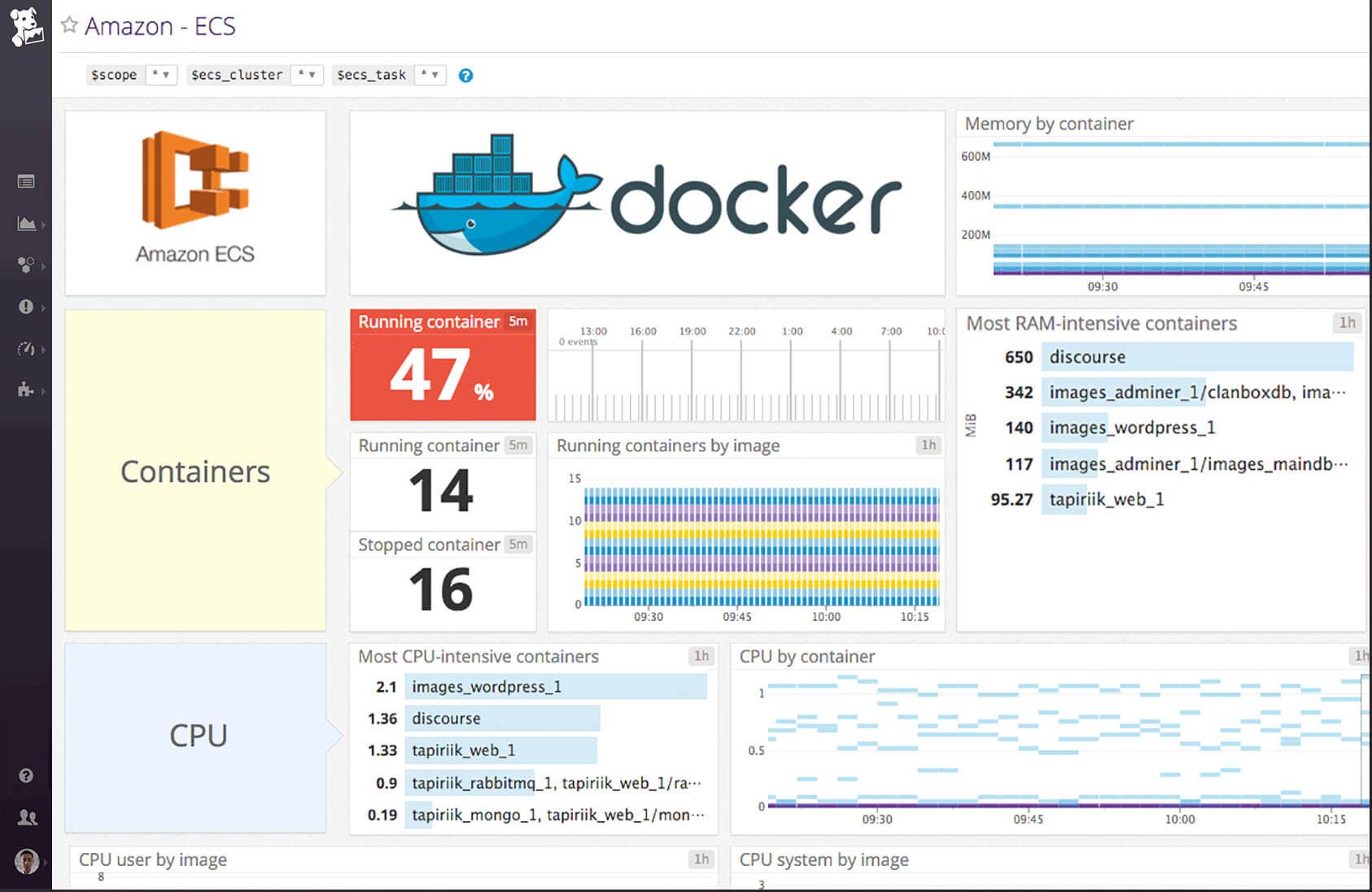Open the Events exclamation icon in sidebar

(26, 308)
